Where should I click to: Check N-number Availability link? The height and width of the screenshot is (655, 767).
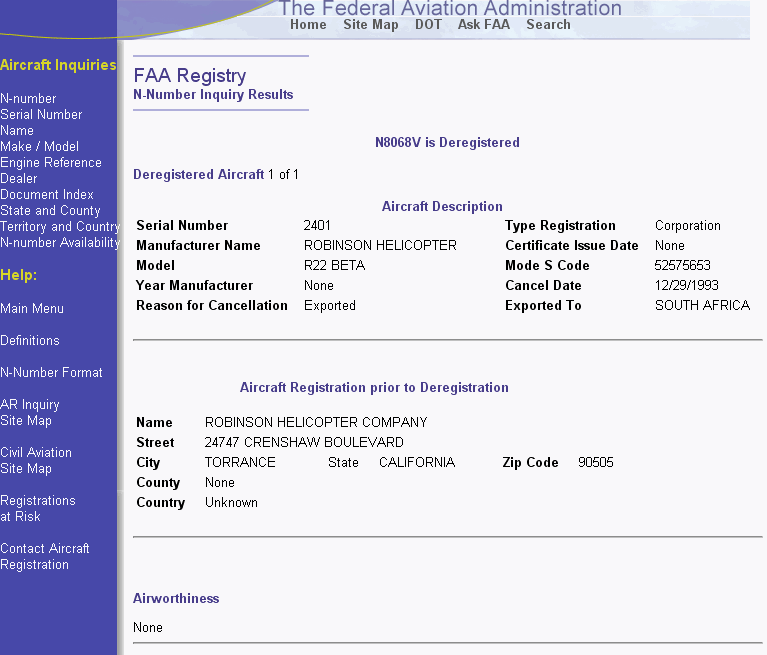click(x=59, y=243)
